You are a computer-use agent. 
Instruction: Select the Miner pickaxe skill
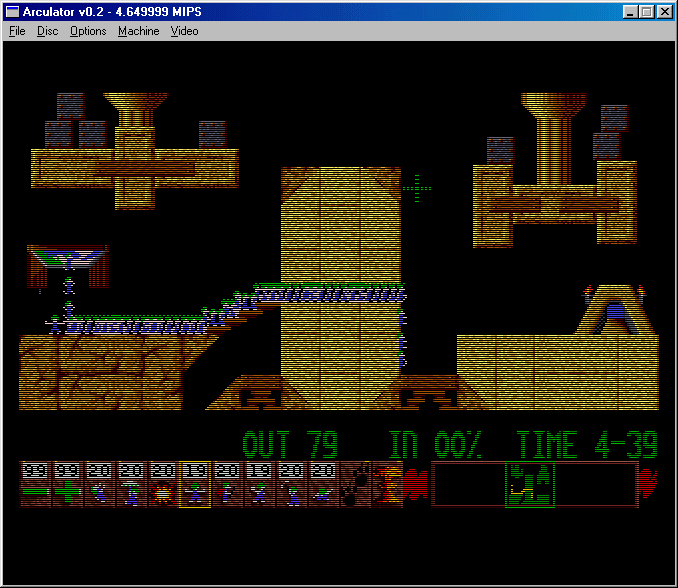(x=291, y=485)
